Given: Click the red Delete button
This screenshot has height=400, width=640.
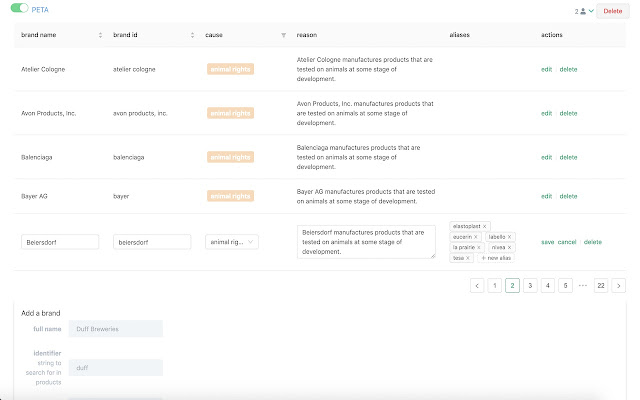Looking at the screenshot, I should (x=612, y=11).
